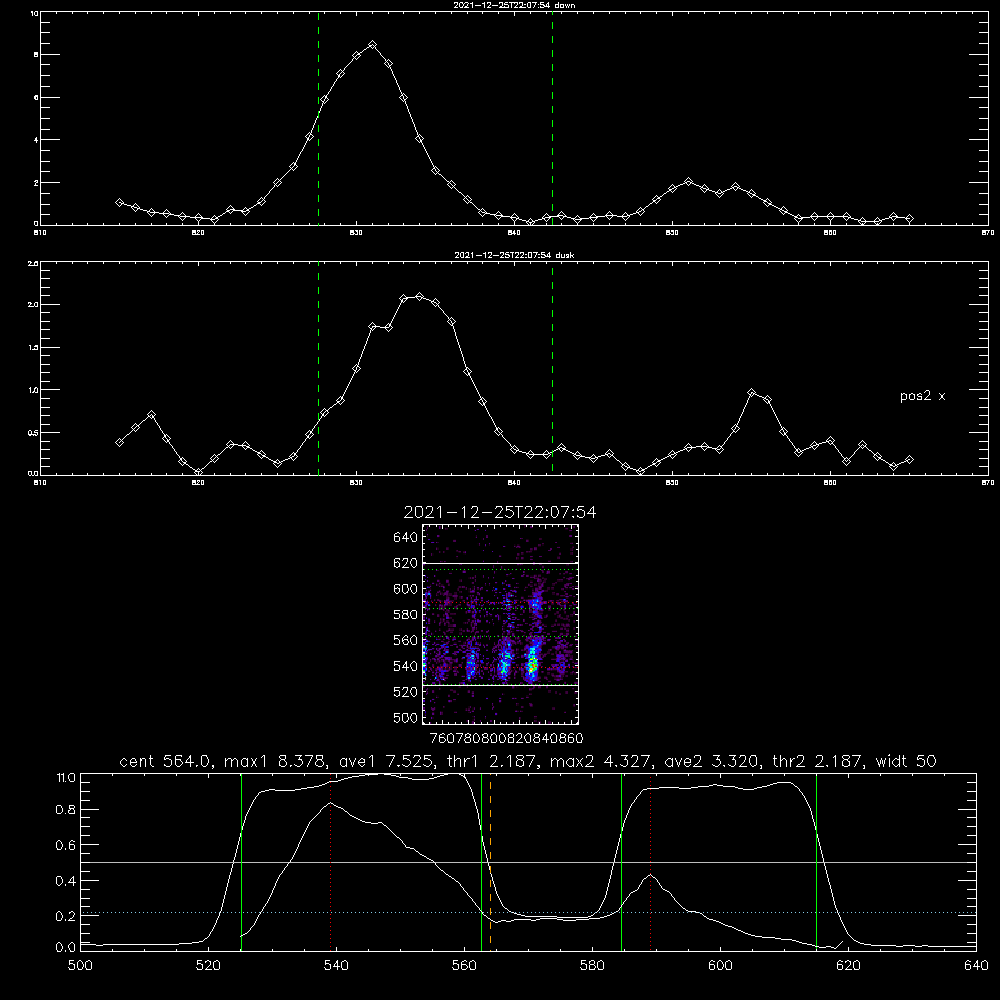Click the red dotted peak line near 589
This screenshot has height=1000, width=1000.
[651, 861]
